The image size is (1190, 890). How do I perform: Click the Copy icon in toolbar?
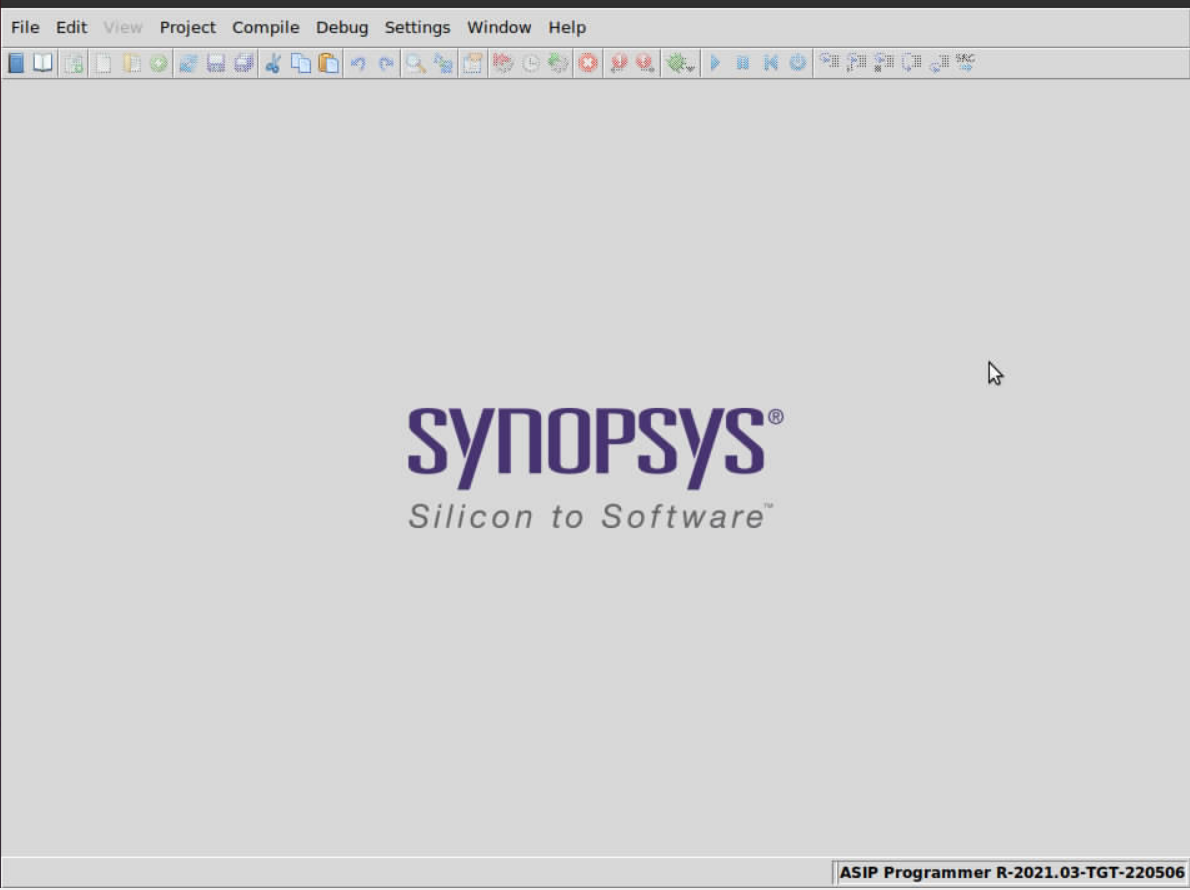(300, 63)
